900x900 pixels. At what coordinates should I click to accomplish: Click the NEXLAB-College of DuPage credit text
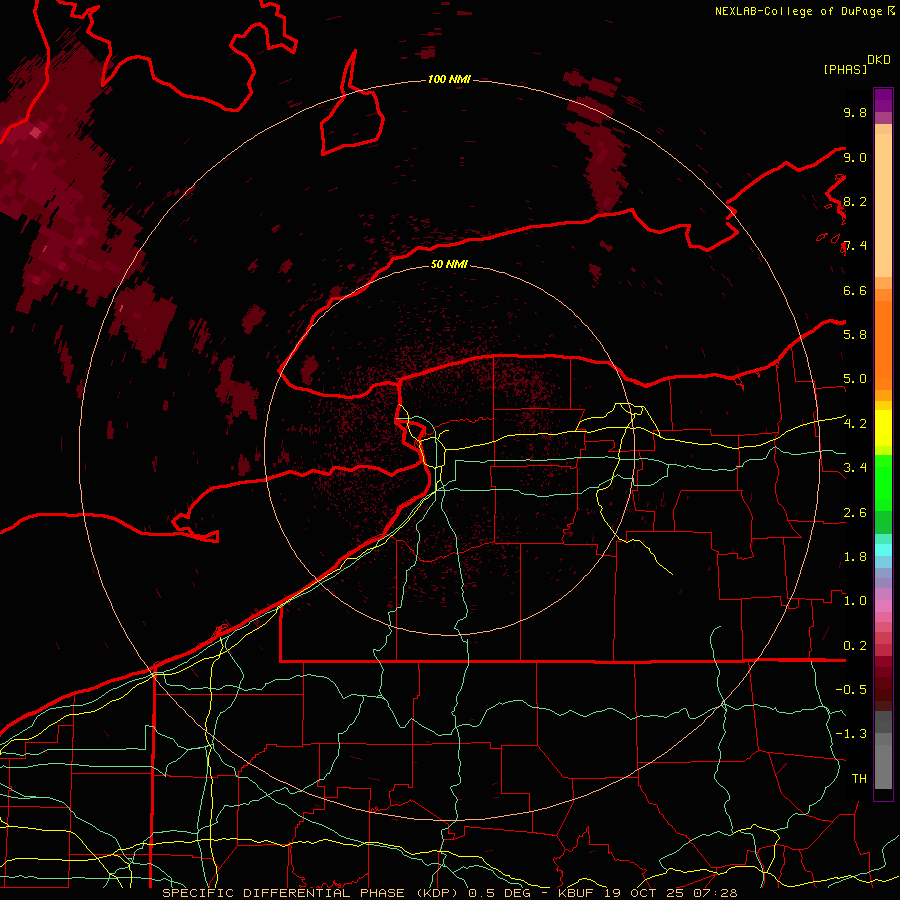[x=799, y=11]
